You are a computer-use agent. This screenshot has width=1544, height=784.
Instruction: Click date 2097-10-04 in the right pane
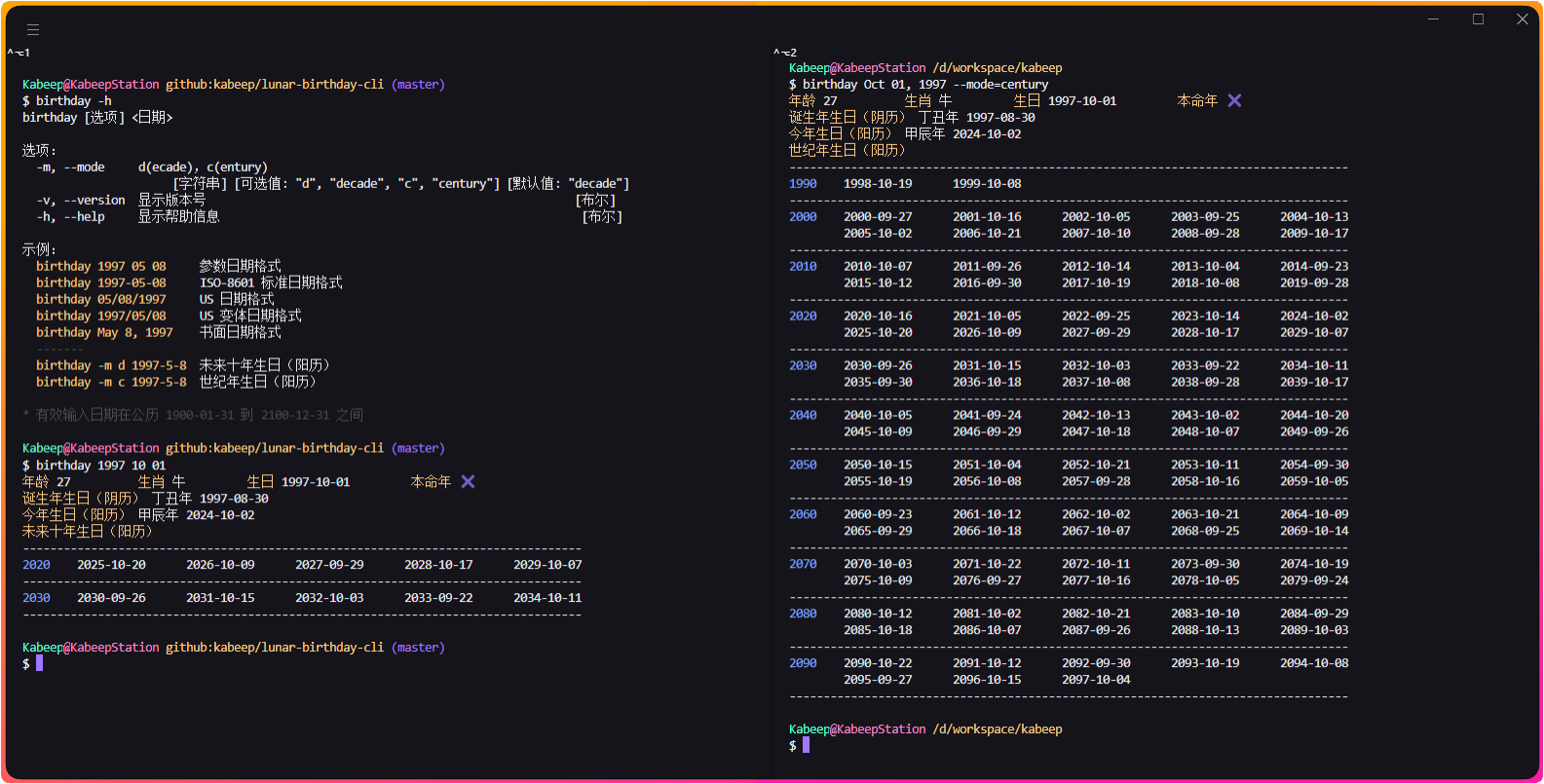(1096, 680)
